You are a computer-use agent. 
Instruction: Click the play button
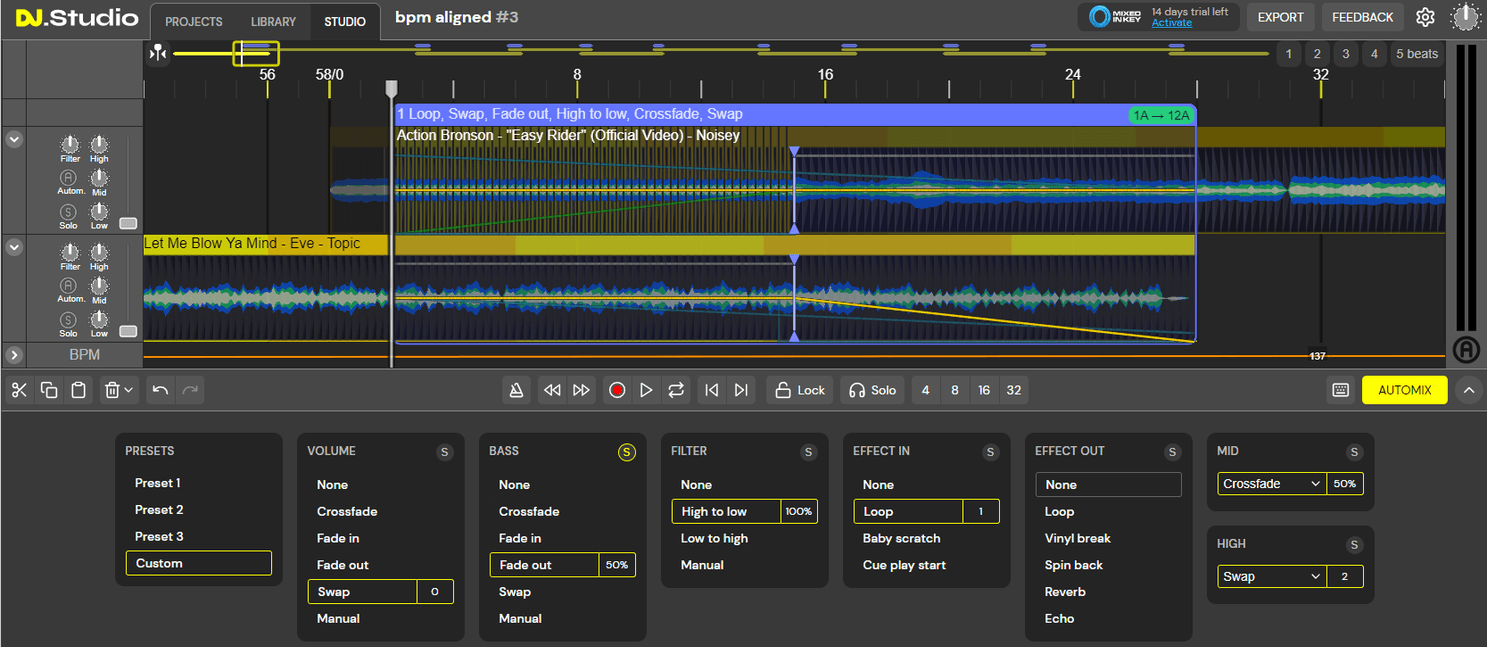[646, 390]
